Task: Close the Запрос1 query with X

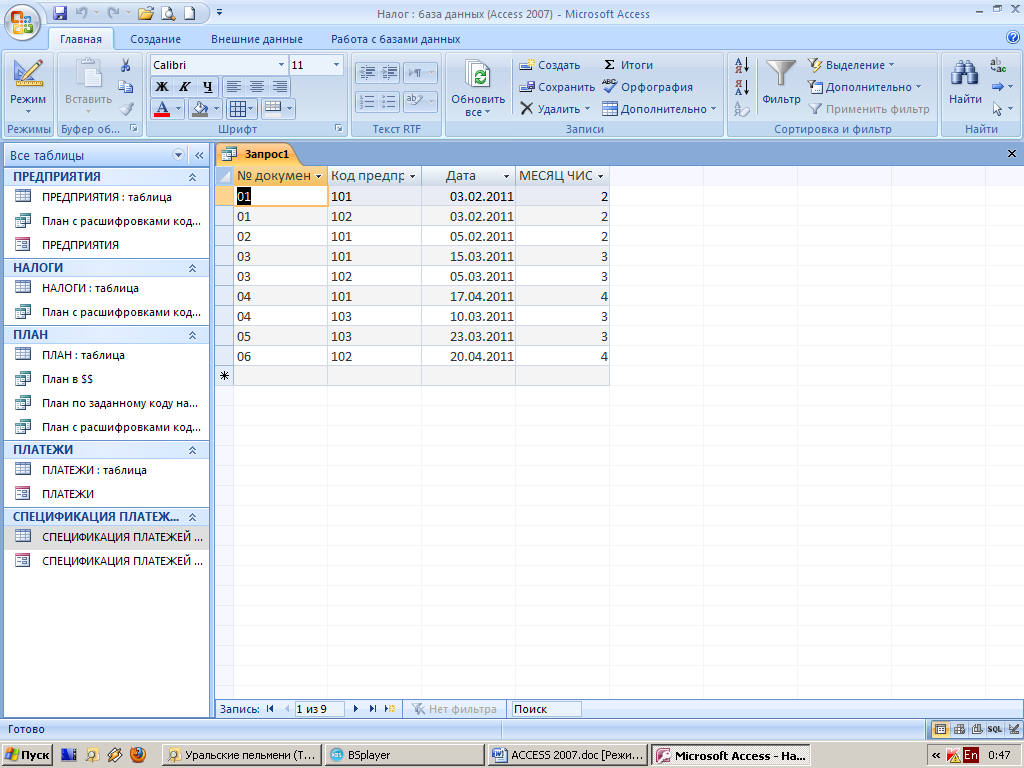Action: coord(1012,153)
